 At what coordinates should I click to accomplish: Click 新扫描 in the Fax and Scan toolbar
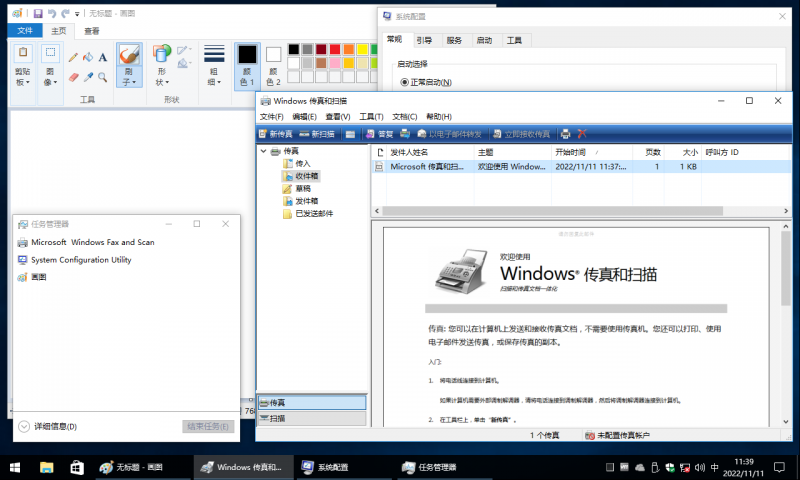317,134
